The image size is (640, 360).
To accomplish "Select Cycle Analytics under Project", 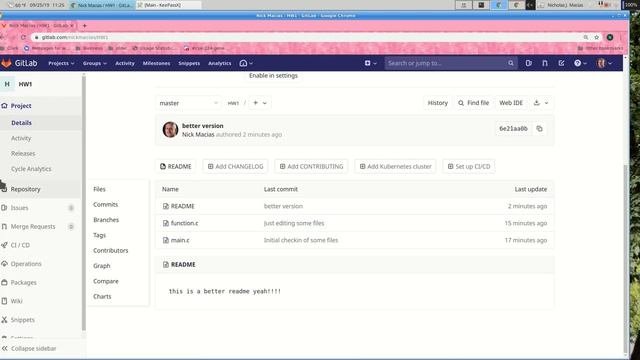I will coord(41,169).
